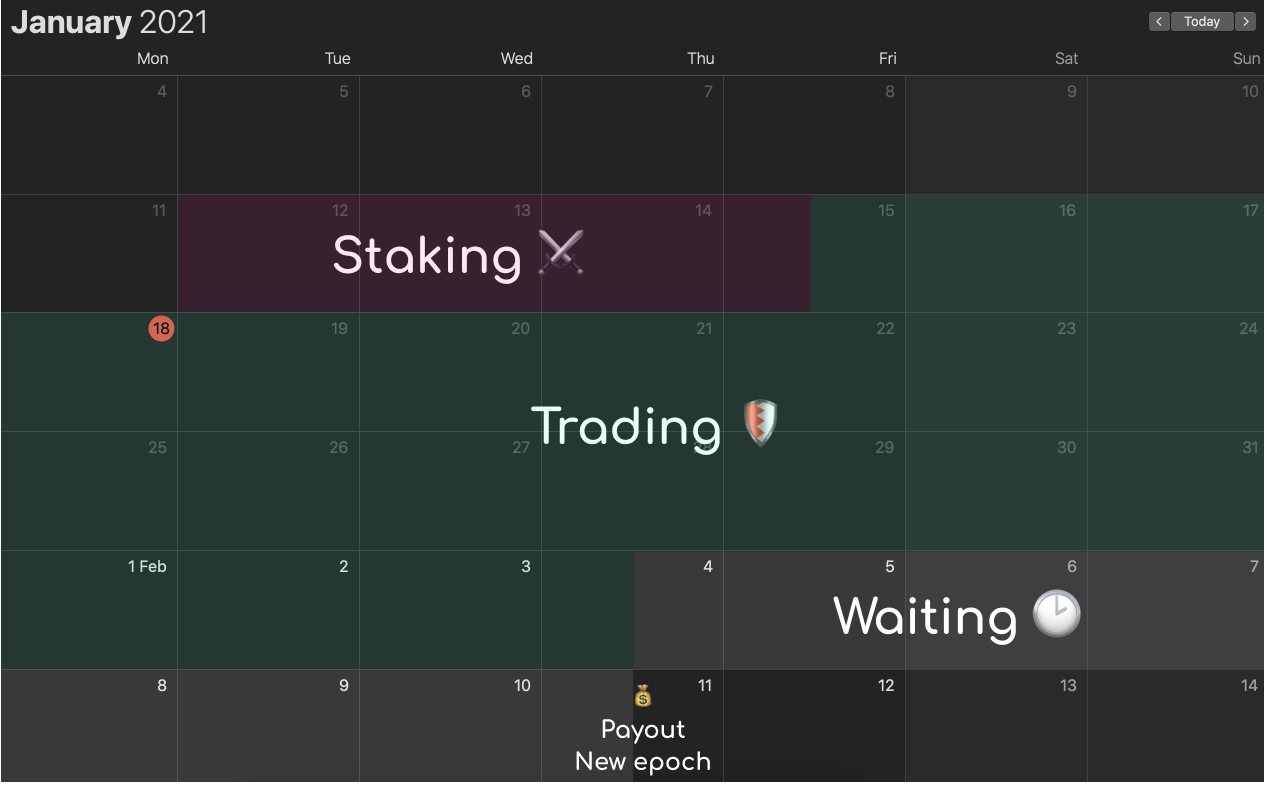
Task: Select the Mon column header
Action: (152, 58)
